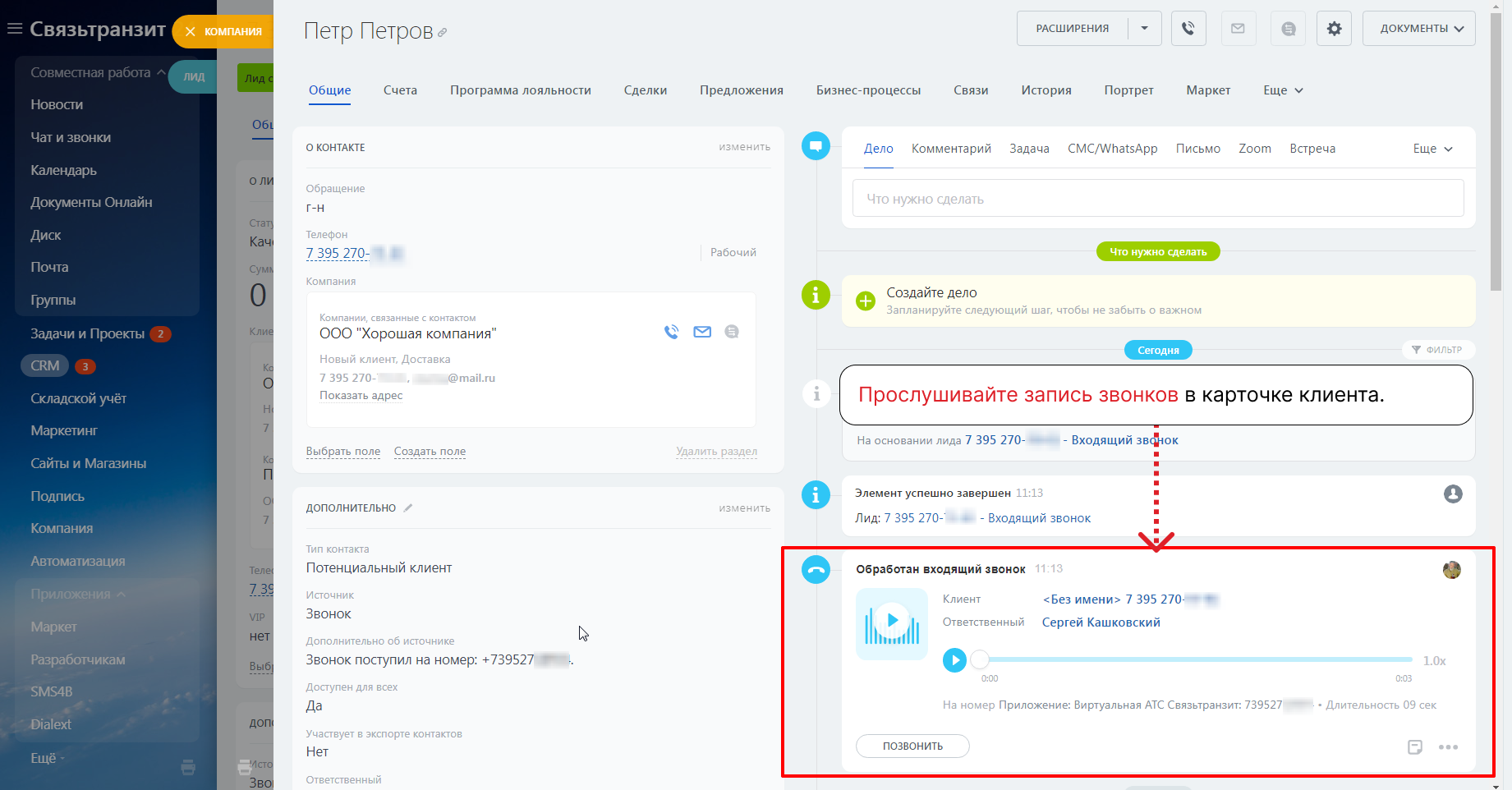Open Складской учёт in sidebar
The height and width of the screenshot is (790, 1512).
[79, 399]
